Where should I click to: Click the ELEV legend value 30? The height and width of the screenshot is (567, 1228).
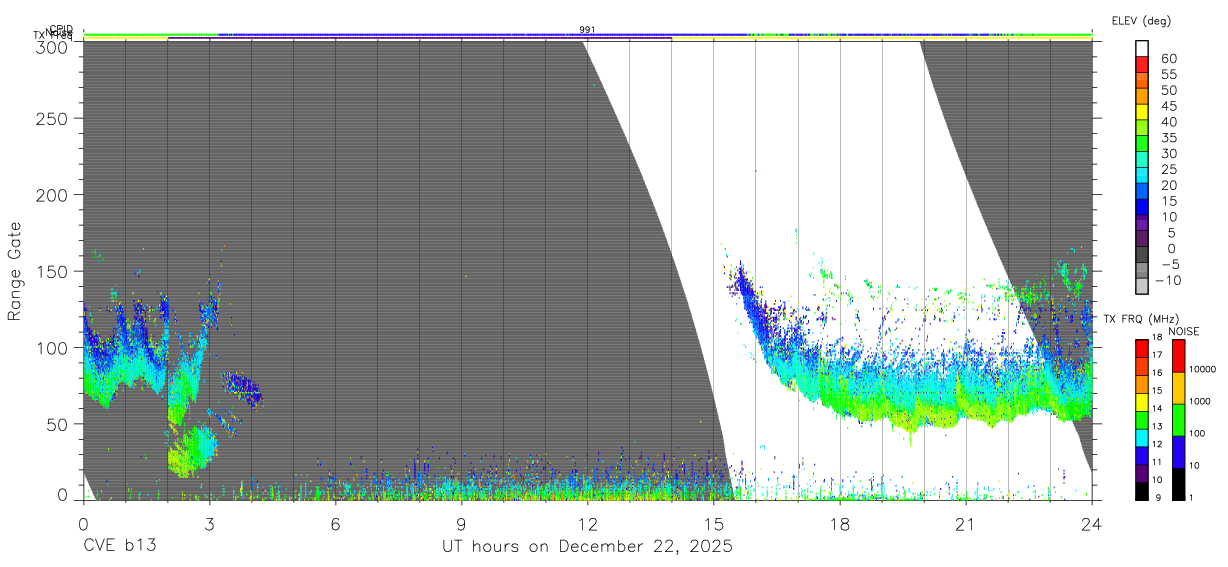tap(1169, 153)
